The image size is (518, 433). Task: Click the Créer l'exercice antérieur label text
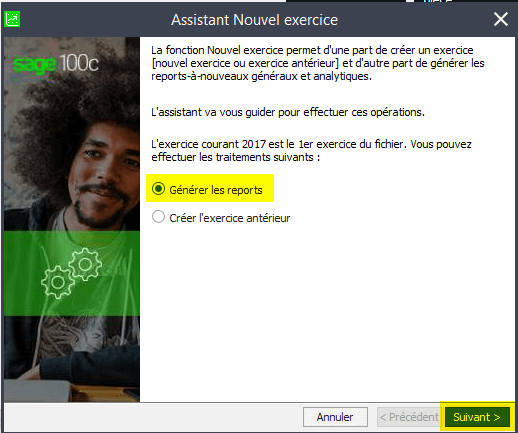click(230, 218)
